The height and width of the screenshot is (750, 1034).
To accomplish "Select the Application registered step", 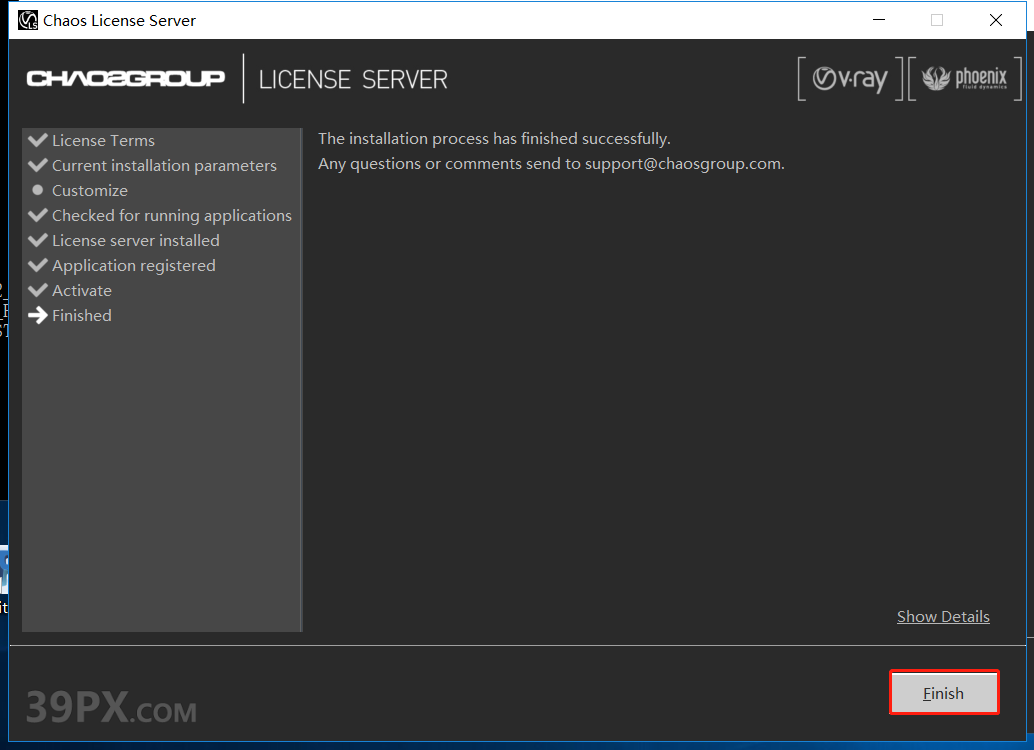I will click(134, 266).
